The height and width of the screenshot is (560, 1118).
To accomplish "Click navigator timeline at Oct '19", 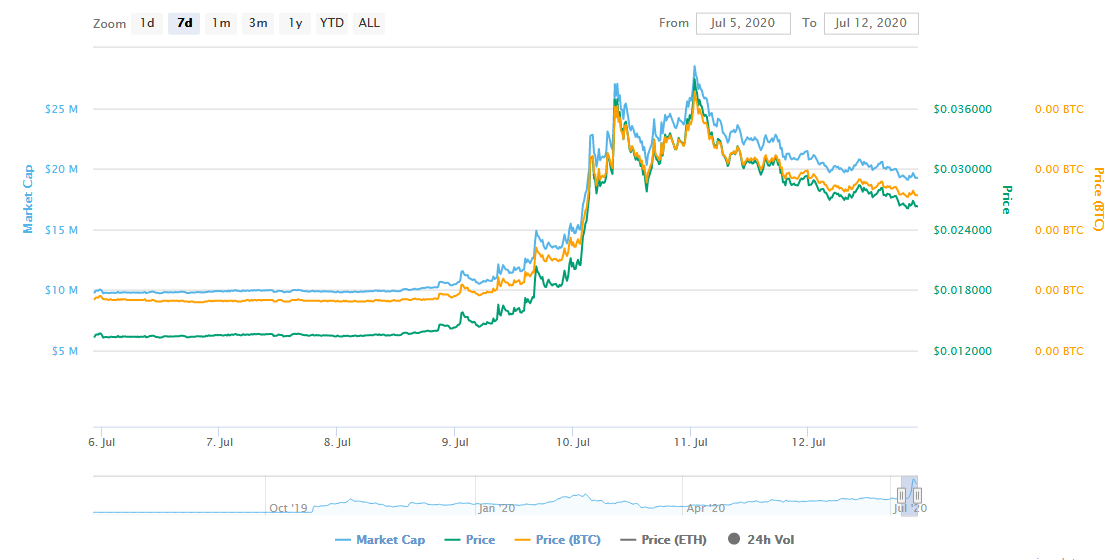I will click(x=288, y=508).
